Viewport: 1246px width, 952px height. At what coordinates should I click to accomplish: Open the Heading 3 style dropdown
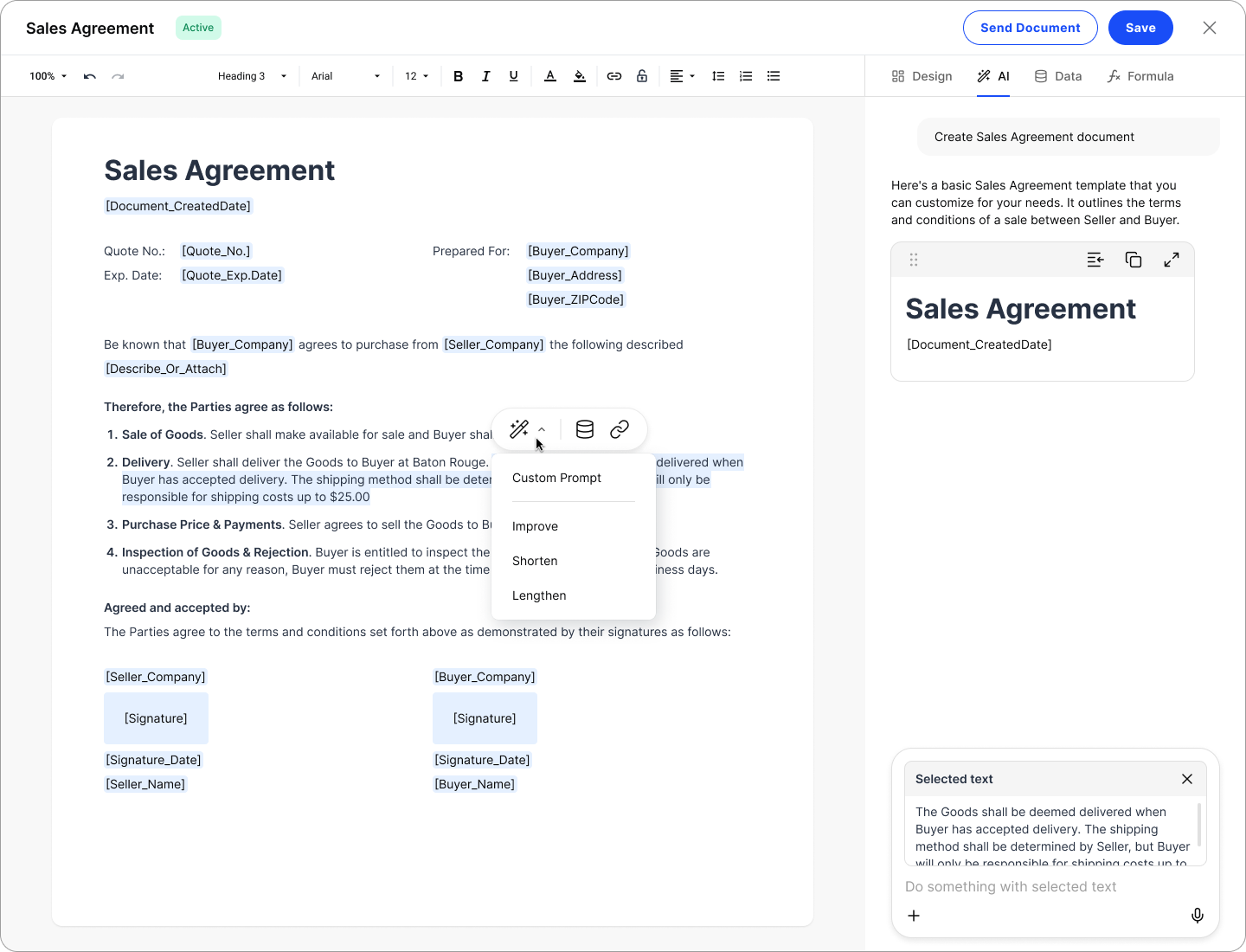252,76
